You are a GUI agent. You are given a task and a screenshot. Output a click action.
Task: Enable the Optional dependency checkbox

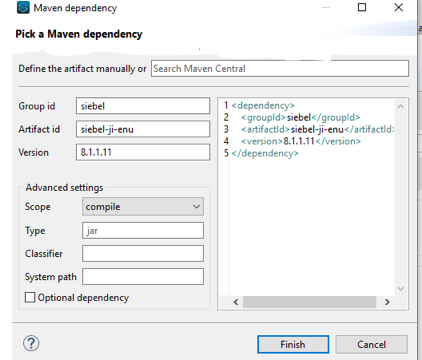tap(30, 297)
